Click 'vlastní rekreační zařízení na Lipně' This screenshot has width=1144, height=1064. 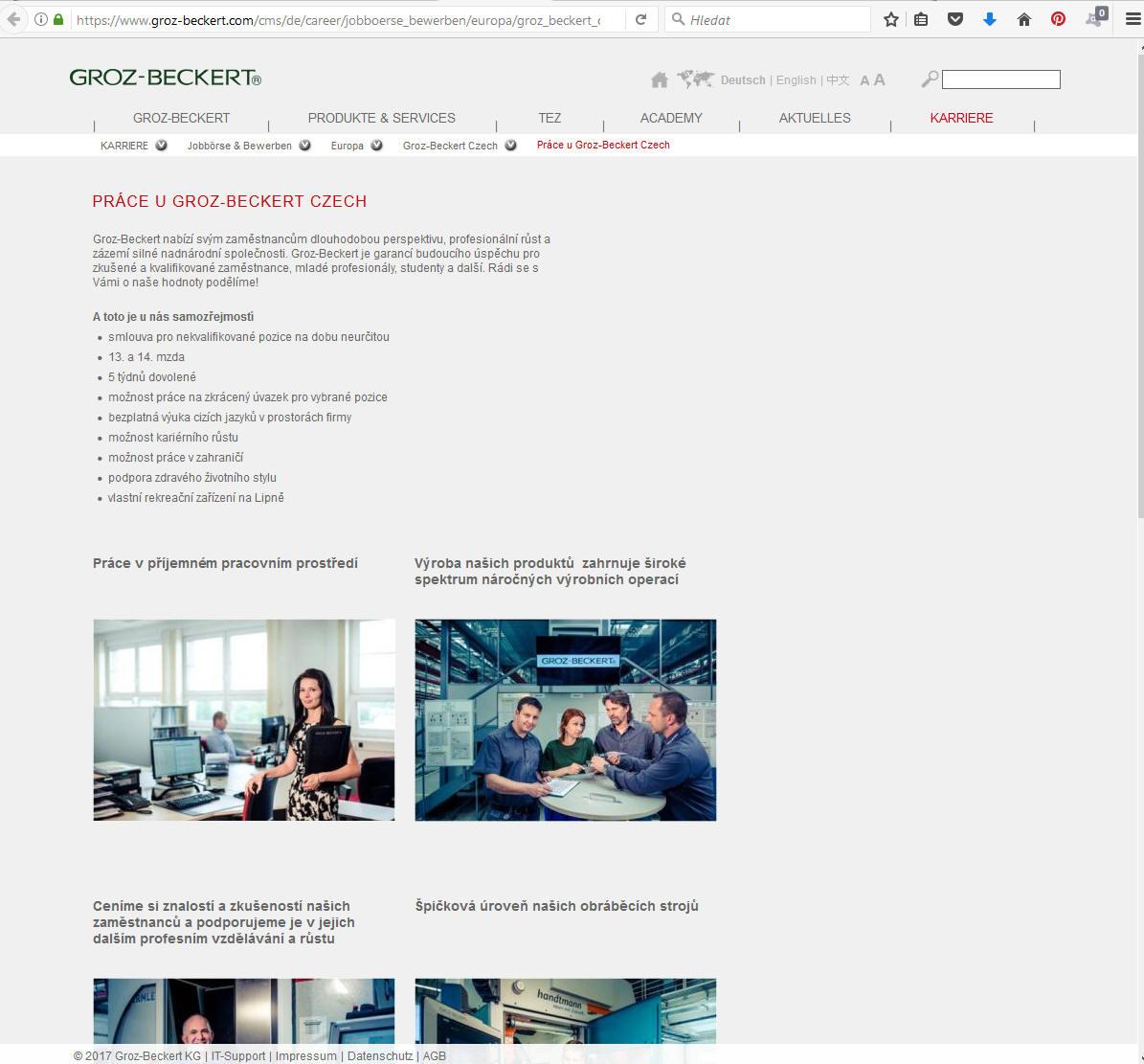tap(195, 498)
